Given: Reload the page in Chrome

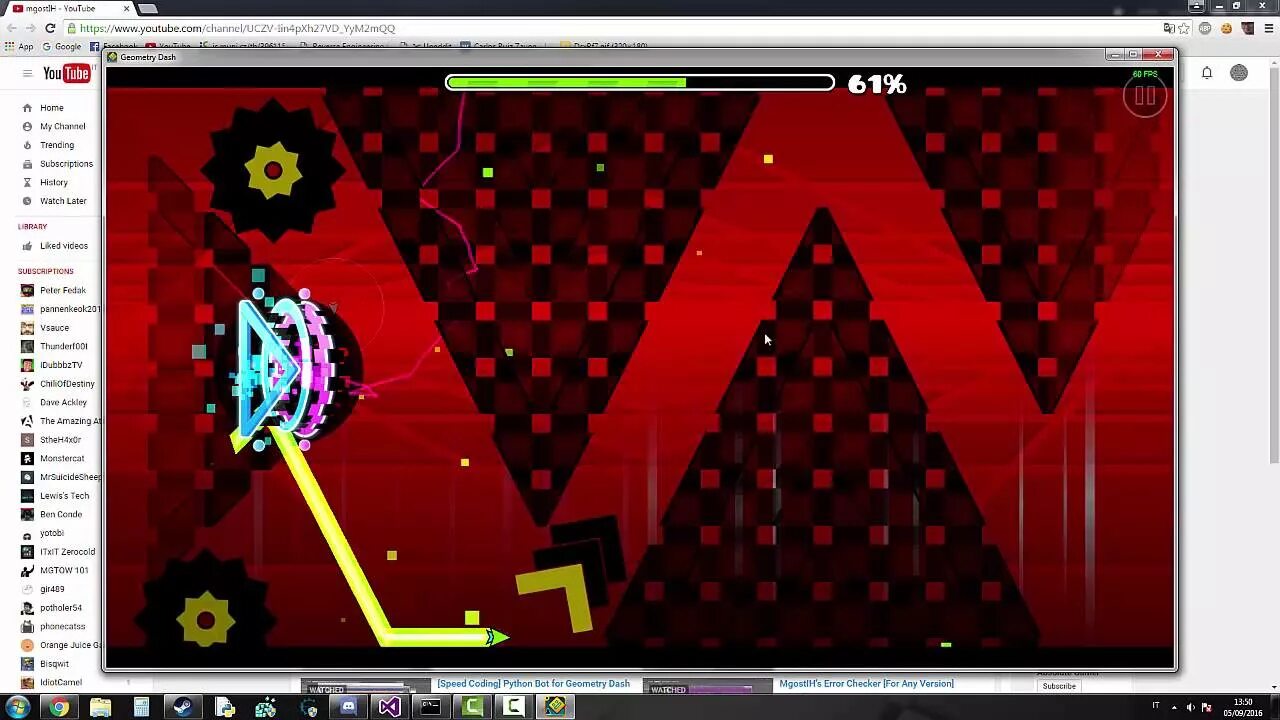Looking at the screenshot, I should coord(50,28).
